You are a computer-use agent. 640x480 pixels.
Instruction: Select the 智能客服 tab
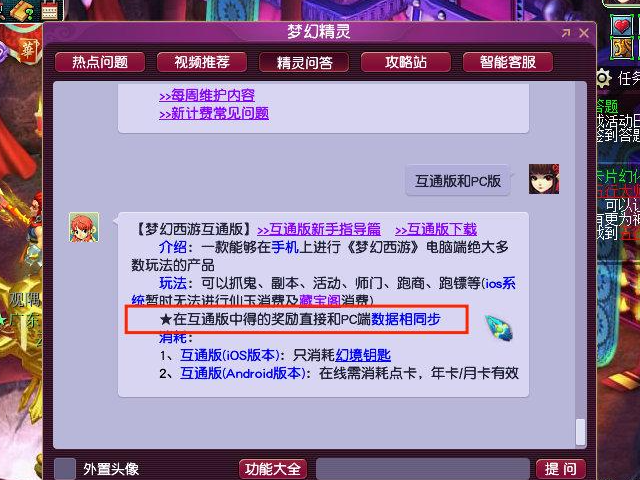tap(508, 62)
